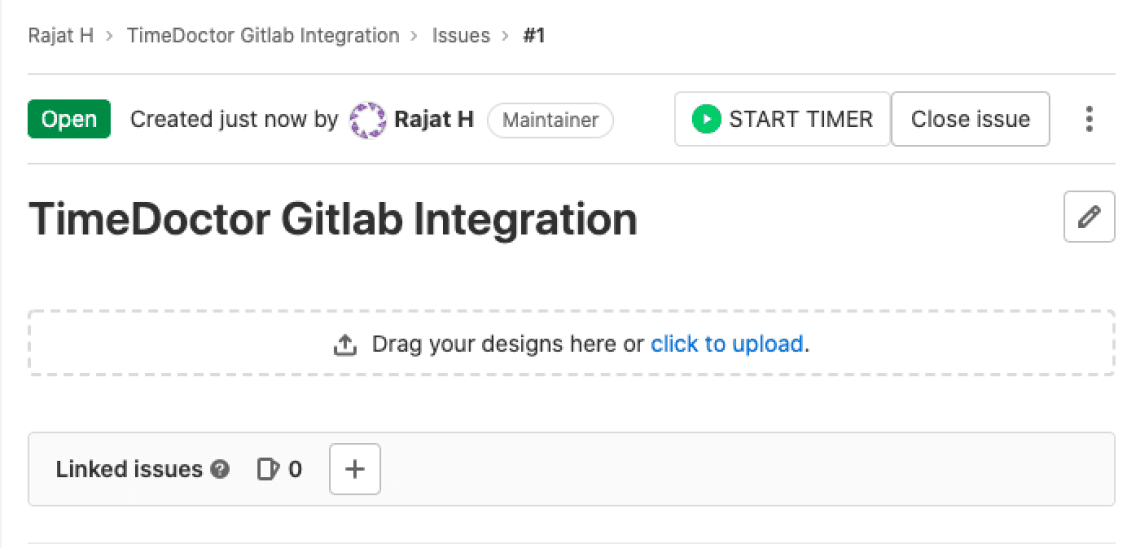The height and width of the screenshot is (549, 1140).
Task: Click the "click to upload" link
Action: point(727,345)
